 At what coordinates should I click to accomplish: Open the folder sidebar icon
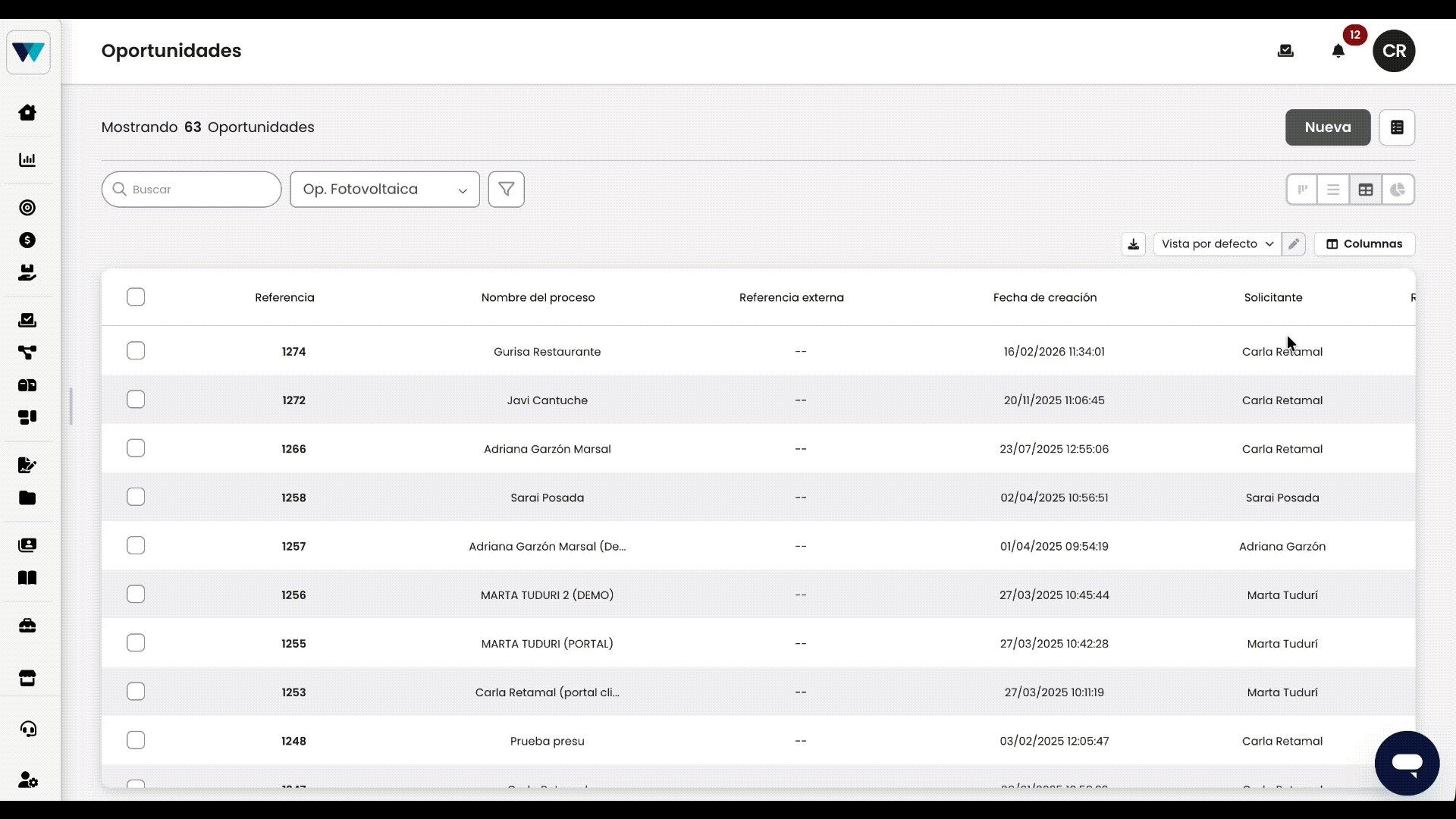point(27,497)
